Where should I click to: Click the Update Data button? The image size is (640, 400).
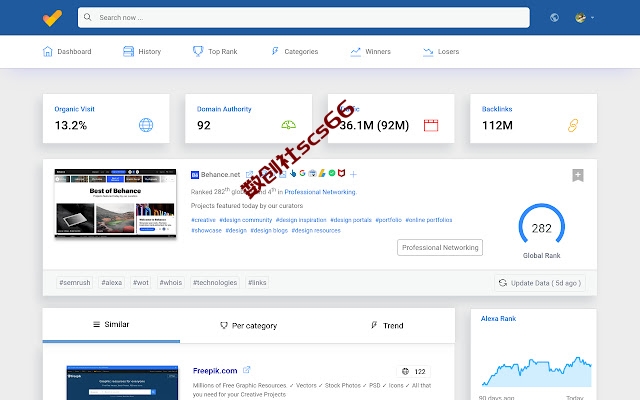(540, 283)
